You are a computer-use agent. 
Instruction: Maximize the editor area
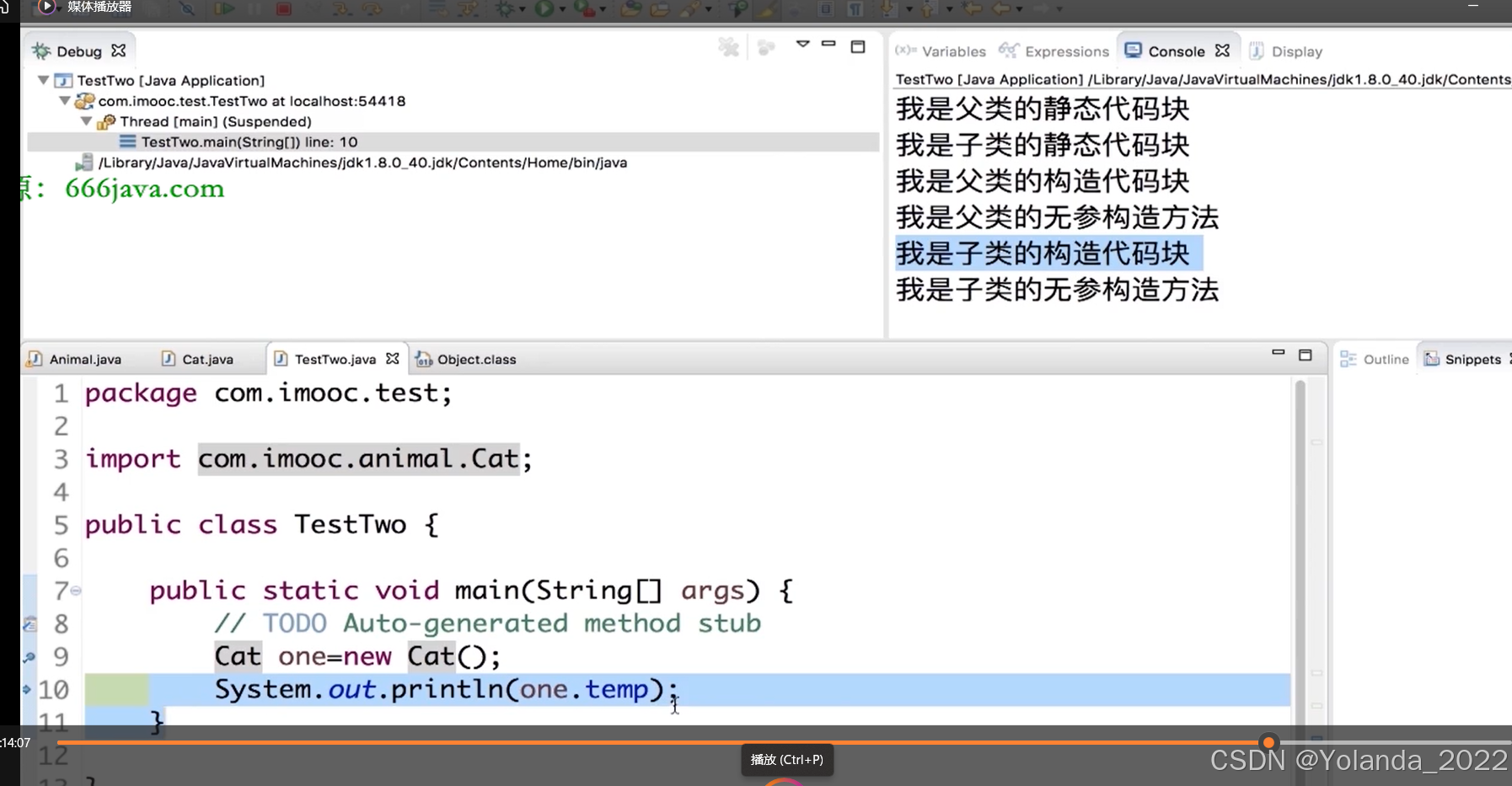(1306, 355)
